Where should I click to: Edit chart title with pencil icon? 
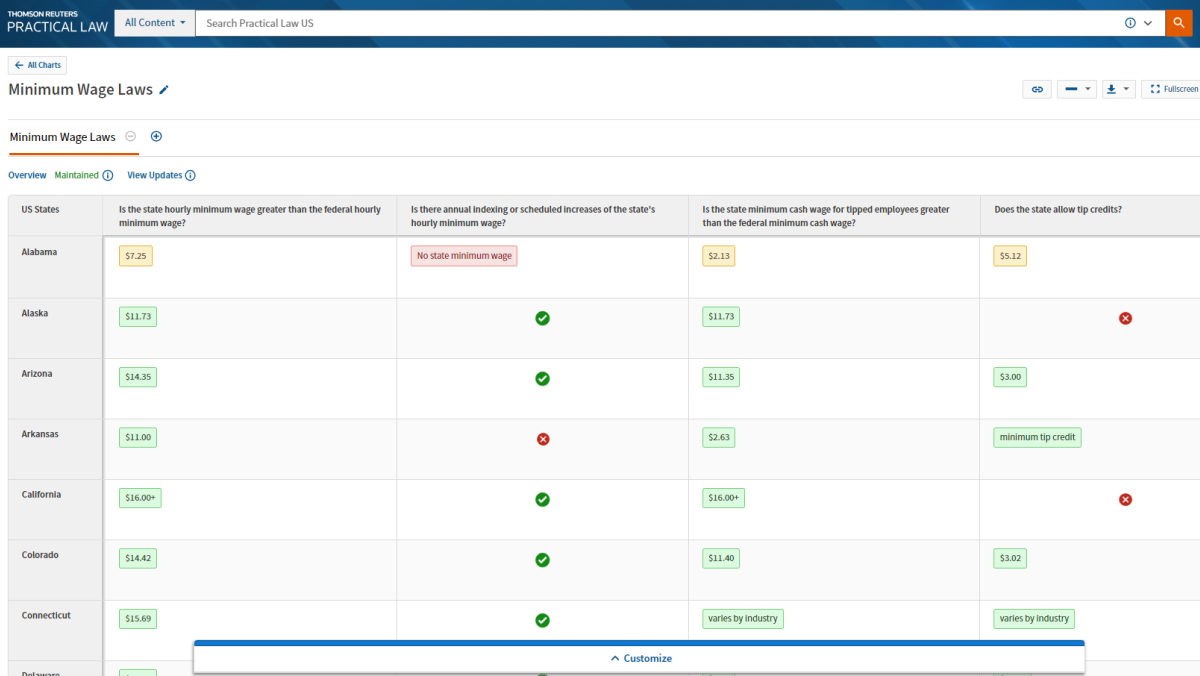click(164, 90)
